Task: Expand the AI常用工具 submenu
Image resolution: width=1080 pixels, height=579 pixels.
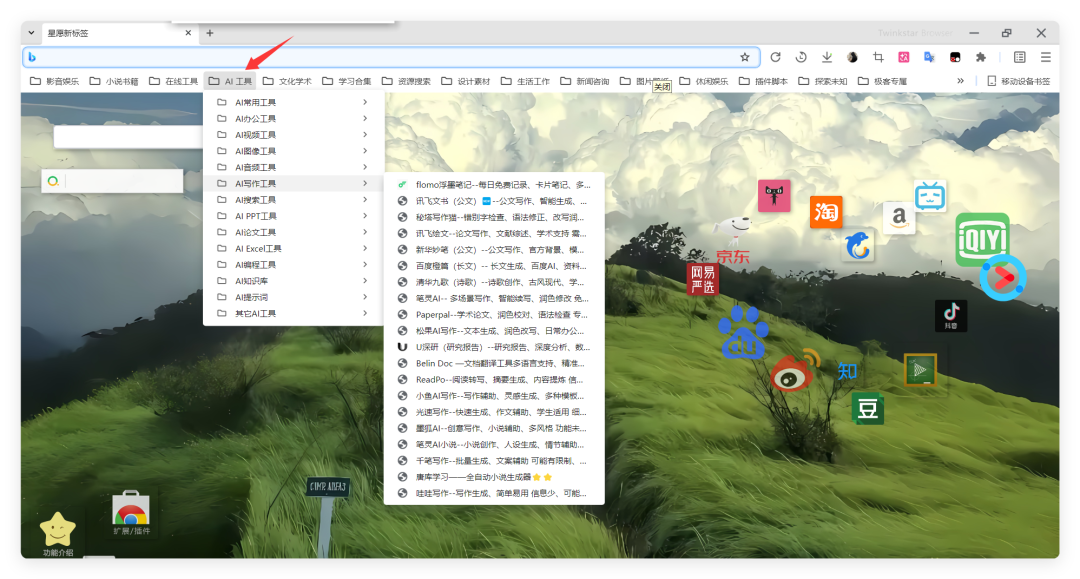Action: 293,102
